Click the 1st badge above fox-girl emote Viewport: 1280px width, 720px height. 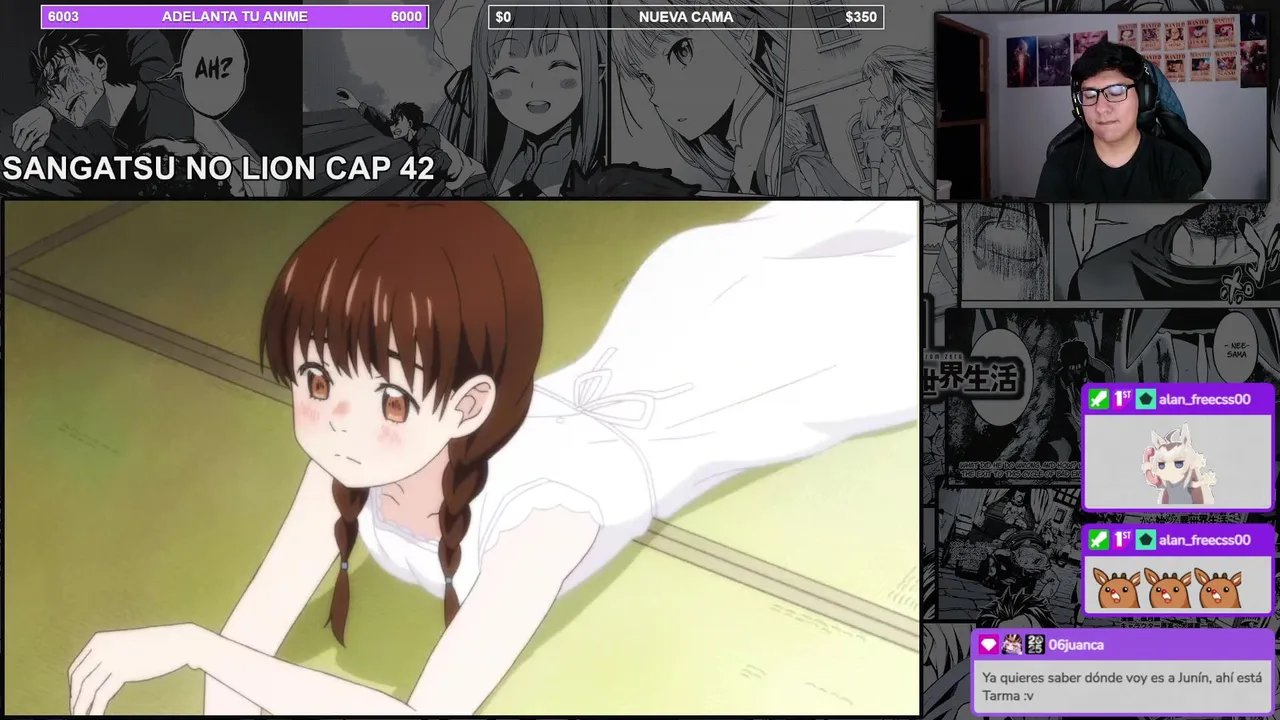[x=1122, y=399]
